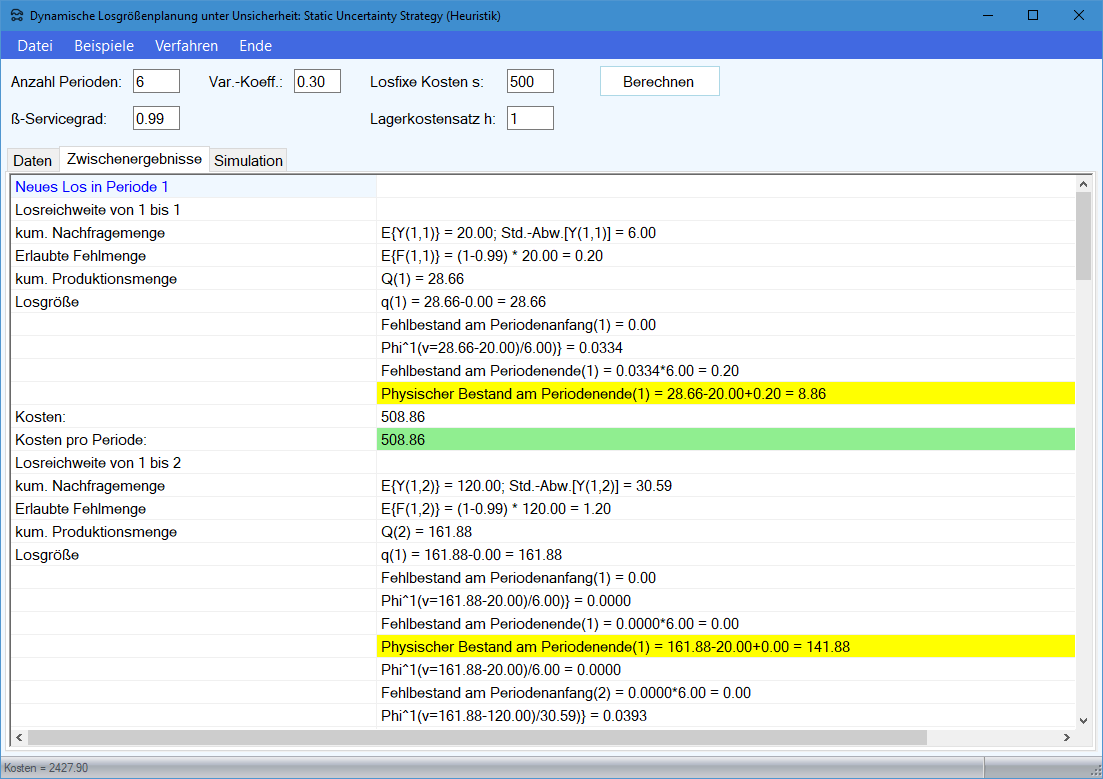Focus the Lagerkostensatz h field
The width and height of the screenshot is (1103, 779).
(x=530, y=119)
